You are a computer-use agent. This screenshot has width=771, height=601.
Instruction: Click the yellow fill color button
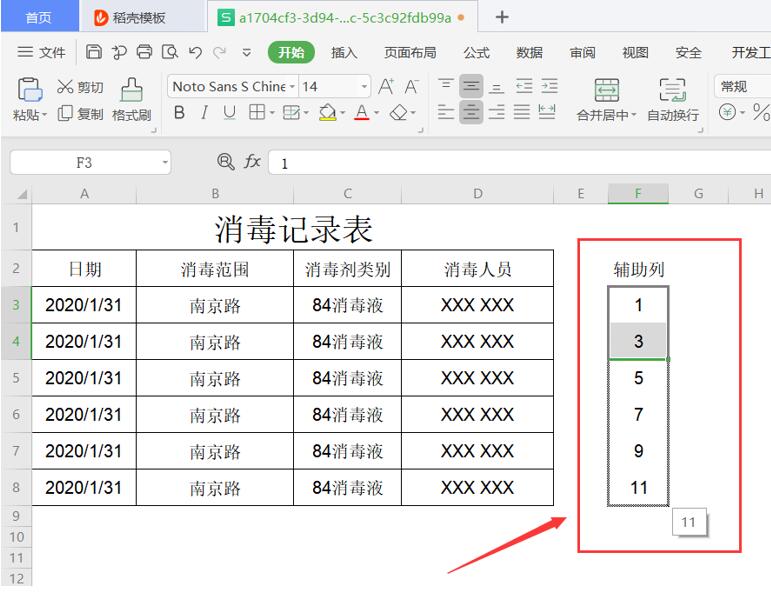(327, 113)
